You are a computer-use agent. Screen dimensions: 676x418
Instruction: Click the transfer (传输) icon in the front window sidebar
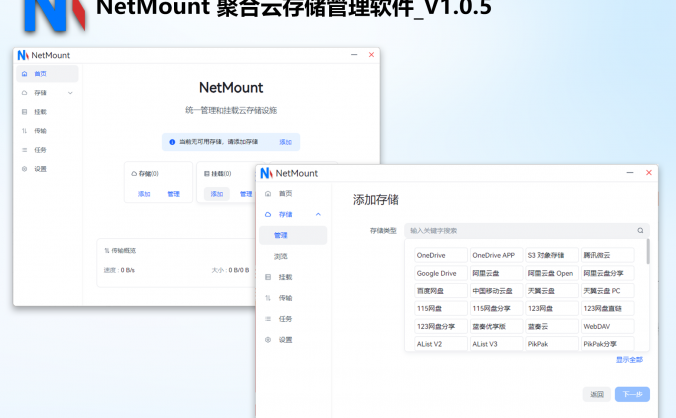click(x=268, y=298)
